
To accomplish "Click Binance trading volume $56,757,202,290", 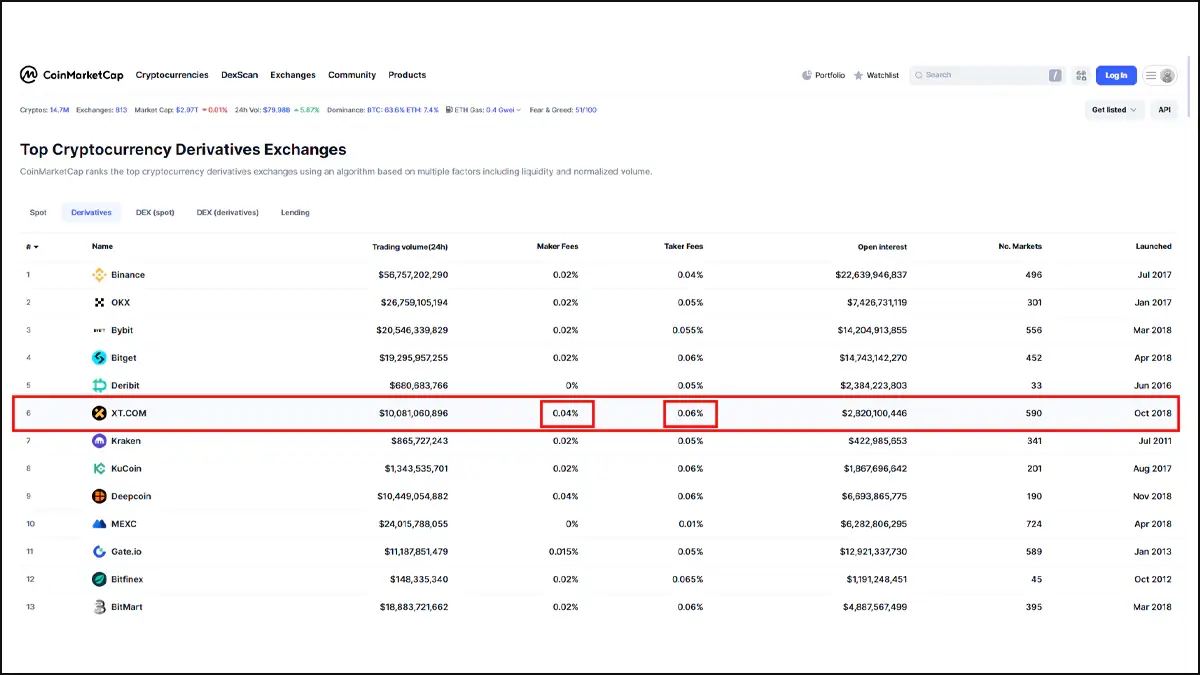I will pos(413,275).
